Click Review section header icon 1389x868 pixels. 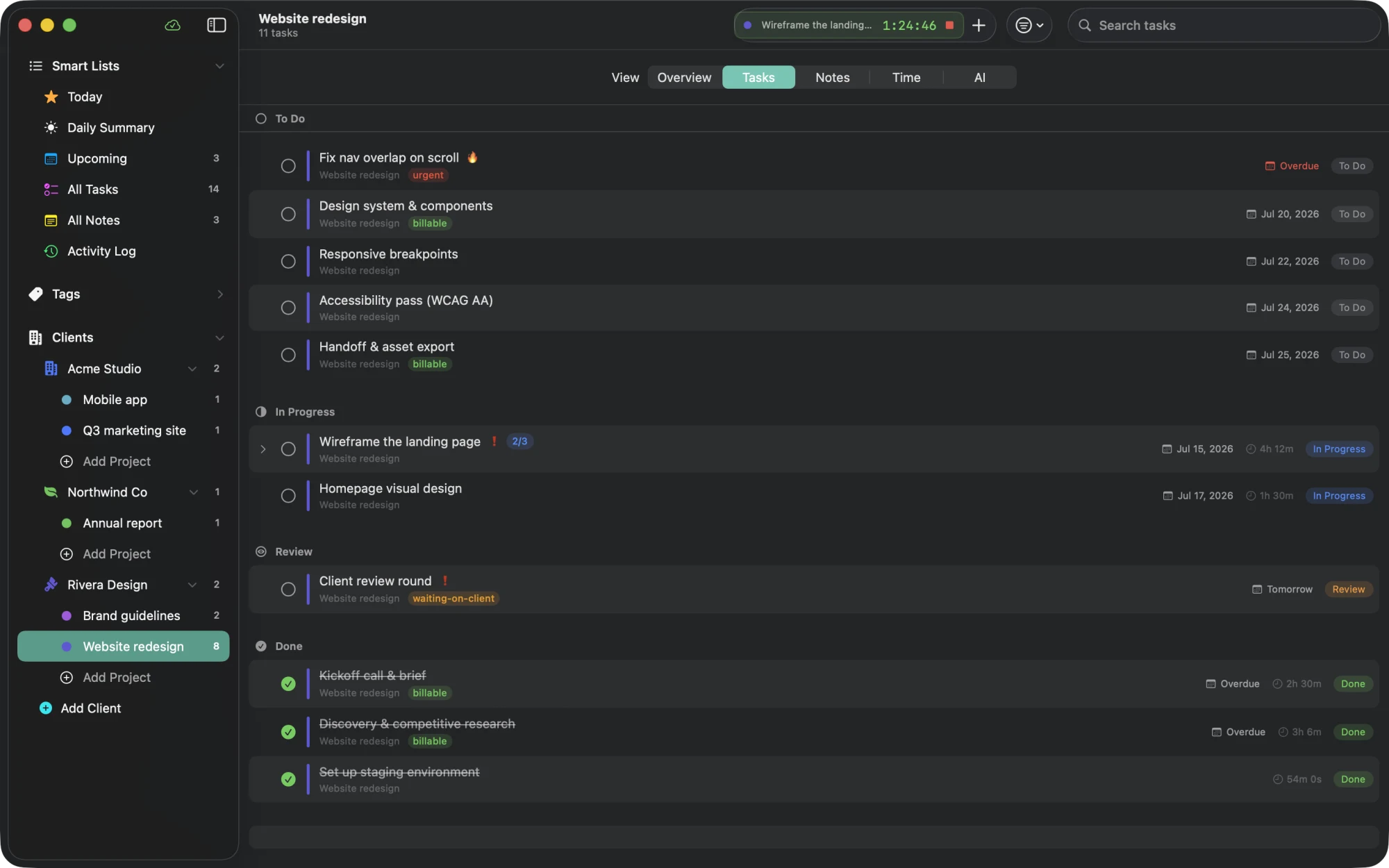click(261, 552)
